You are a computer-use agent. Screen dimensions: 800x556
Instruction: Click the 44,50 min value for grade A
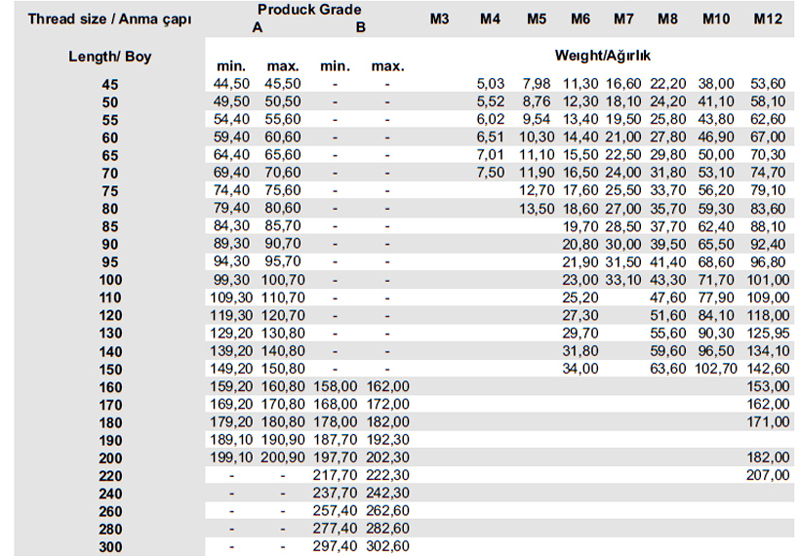tap(231, 85)
